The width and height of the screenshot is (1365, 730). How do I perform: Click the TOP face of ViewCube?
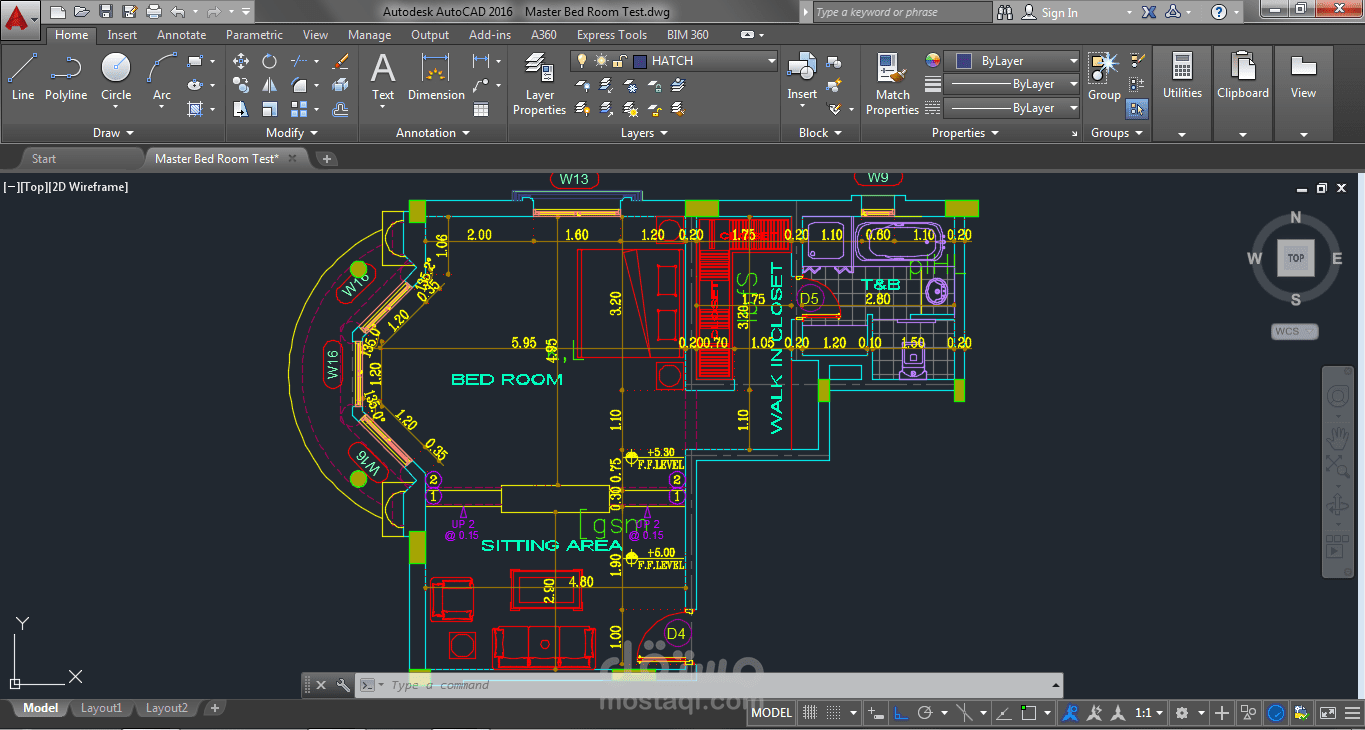click(x=1296, y=258)
